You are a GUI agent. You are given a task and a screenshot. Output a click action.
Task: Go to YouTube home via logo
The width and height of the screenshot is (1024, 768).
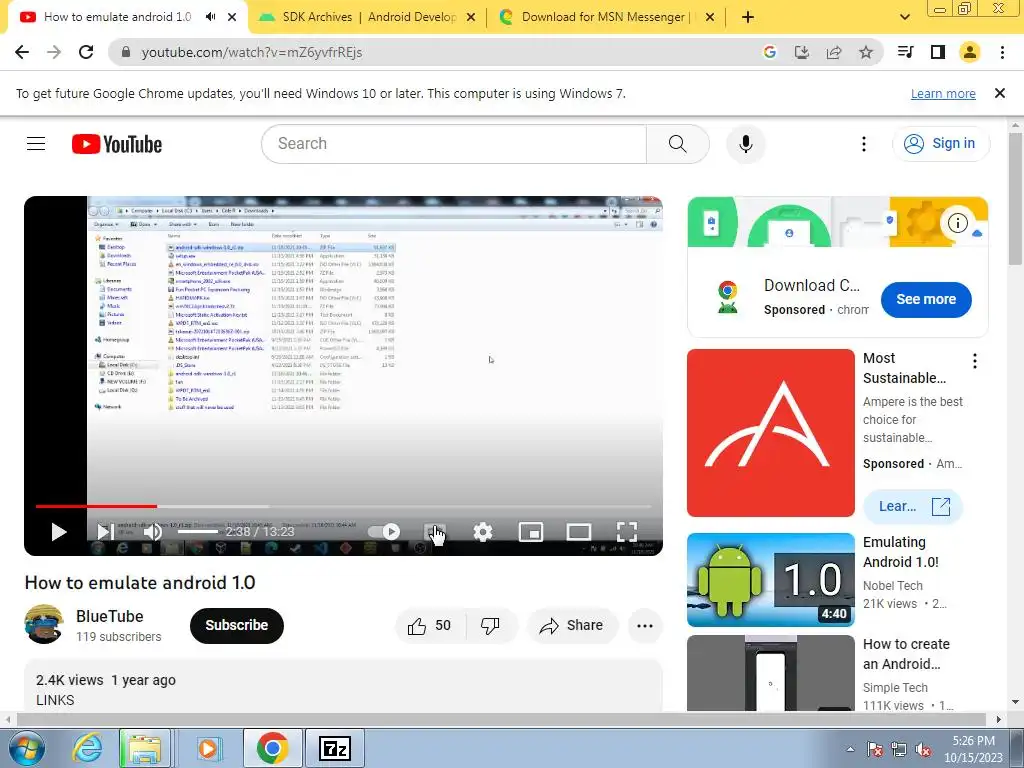click(x=117, y=144)
